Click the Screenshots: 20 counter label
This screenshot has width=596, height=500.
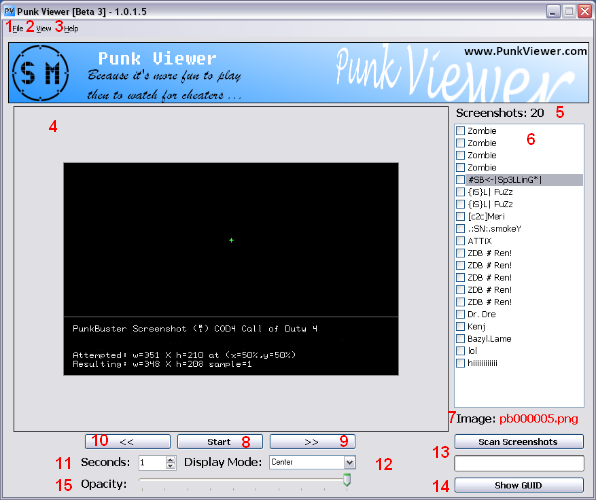pyautogui.click(x=500, y=113)
